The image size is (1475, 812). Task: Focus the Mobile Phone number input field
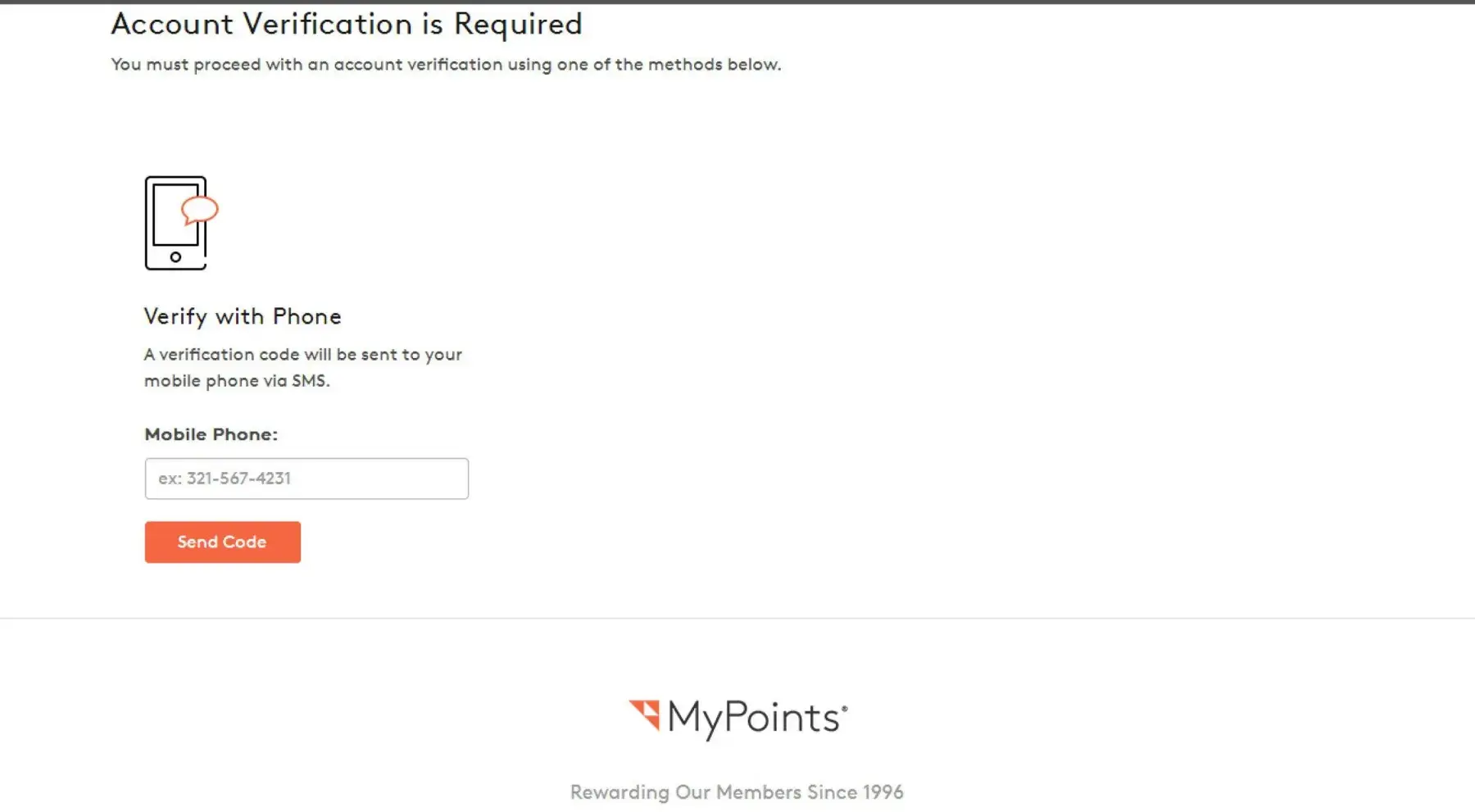coord(306,479)
